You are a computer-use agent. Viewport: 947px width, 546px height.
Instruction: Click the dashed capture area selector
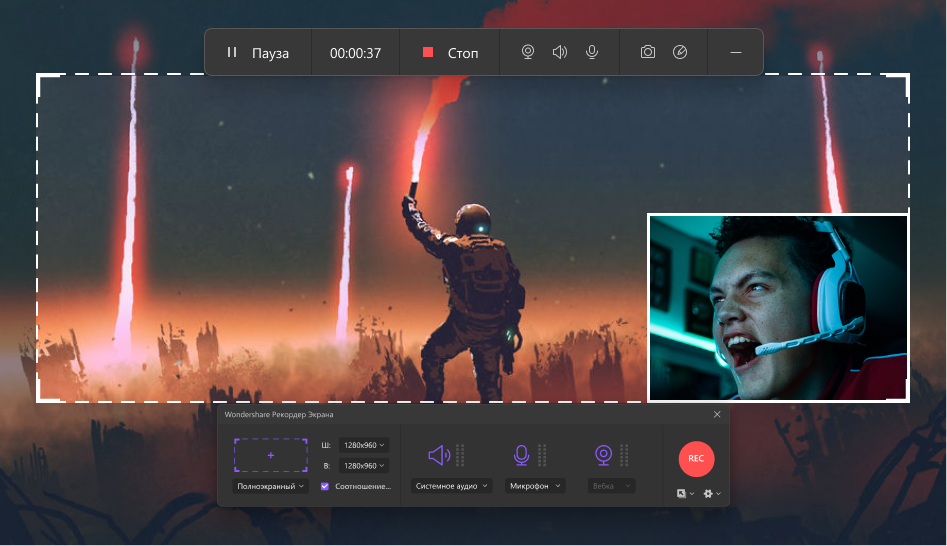pos(271,455)
